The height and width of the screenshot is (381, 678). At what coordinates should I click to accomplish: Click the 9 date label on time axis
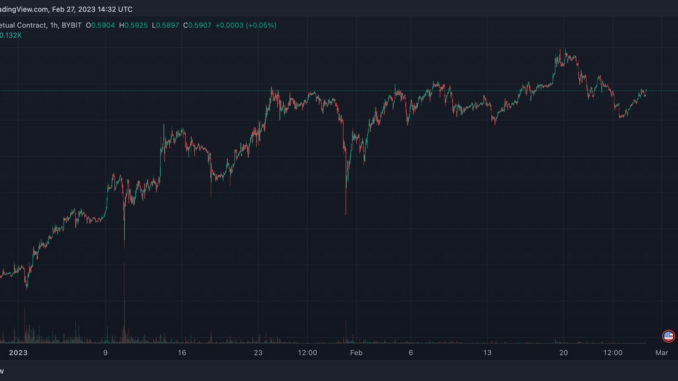[105, 353]
